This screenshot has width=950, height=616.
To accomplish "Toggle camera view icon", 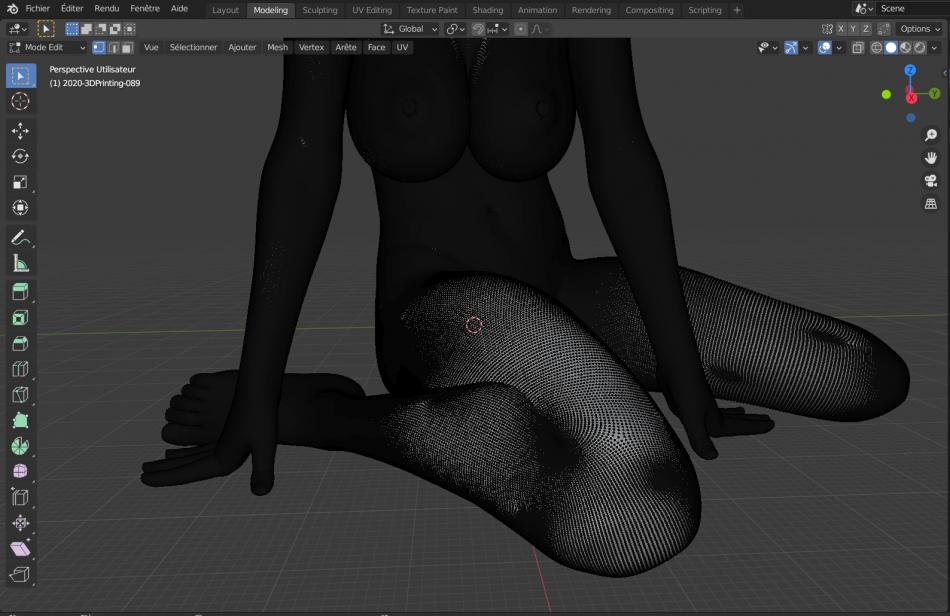I will click(931, 181).
